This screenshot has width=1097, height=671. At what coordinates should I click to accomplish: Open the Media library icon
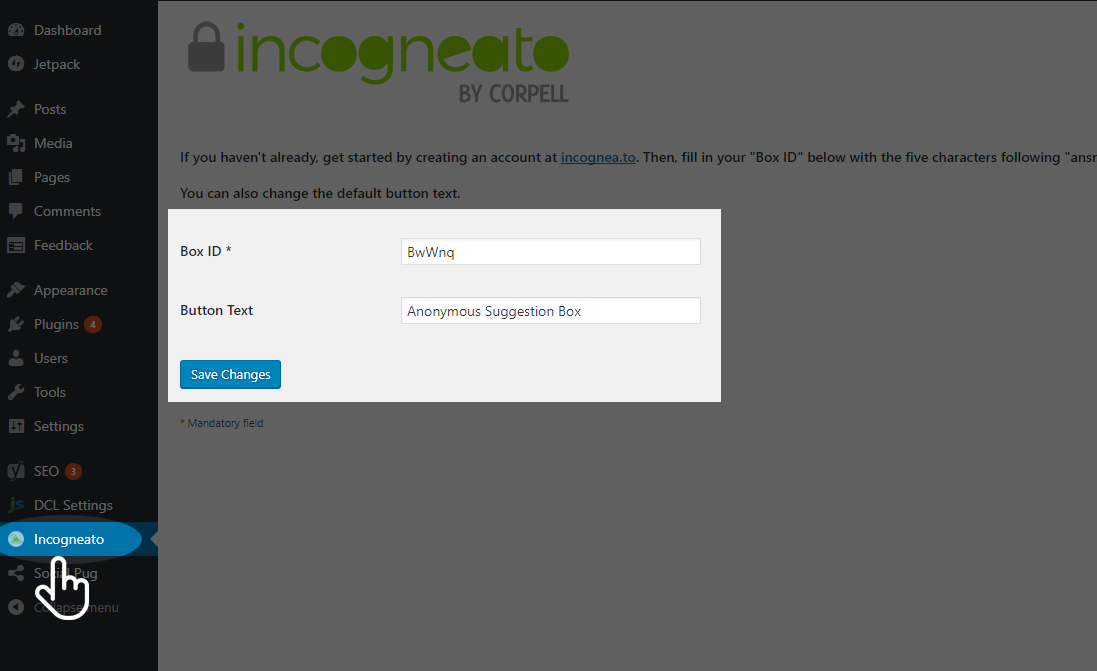(x=16, y=143)
